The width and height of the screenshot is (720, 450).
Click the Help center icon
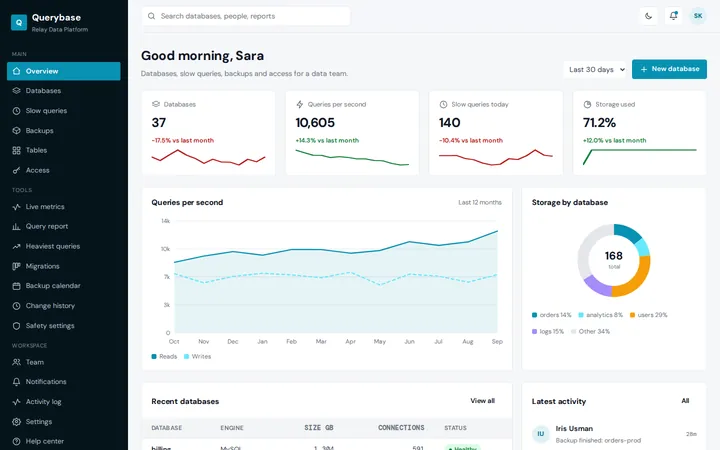[17, 441]
